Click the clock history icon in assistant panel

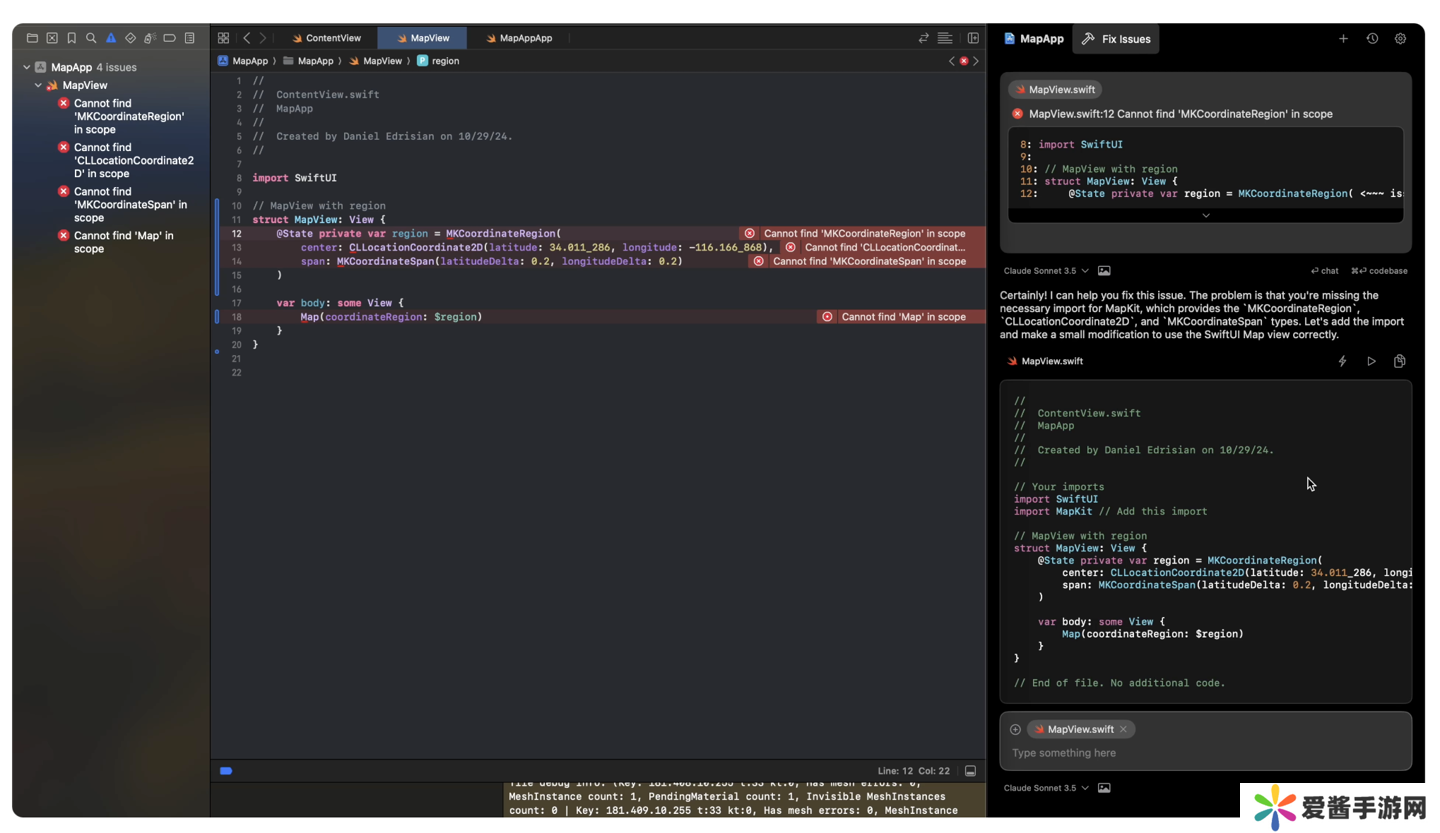[1372, 39]
